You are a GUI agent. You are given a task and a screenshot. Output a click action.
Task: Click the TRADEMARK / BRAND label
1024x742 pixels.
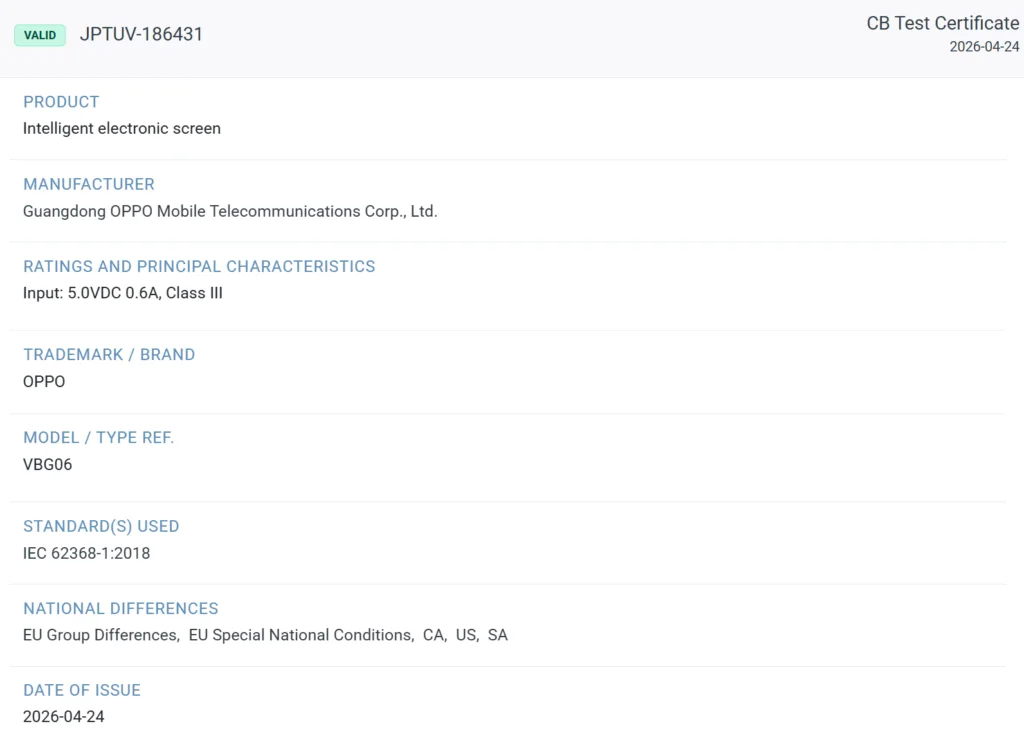[x=109, y=355]
